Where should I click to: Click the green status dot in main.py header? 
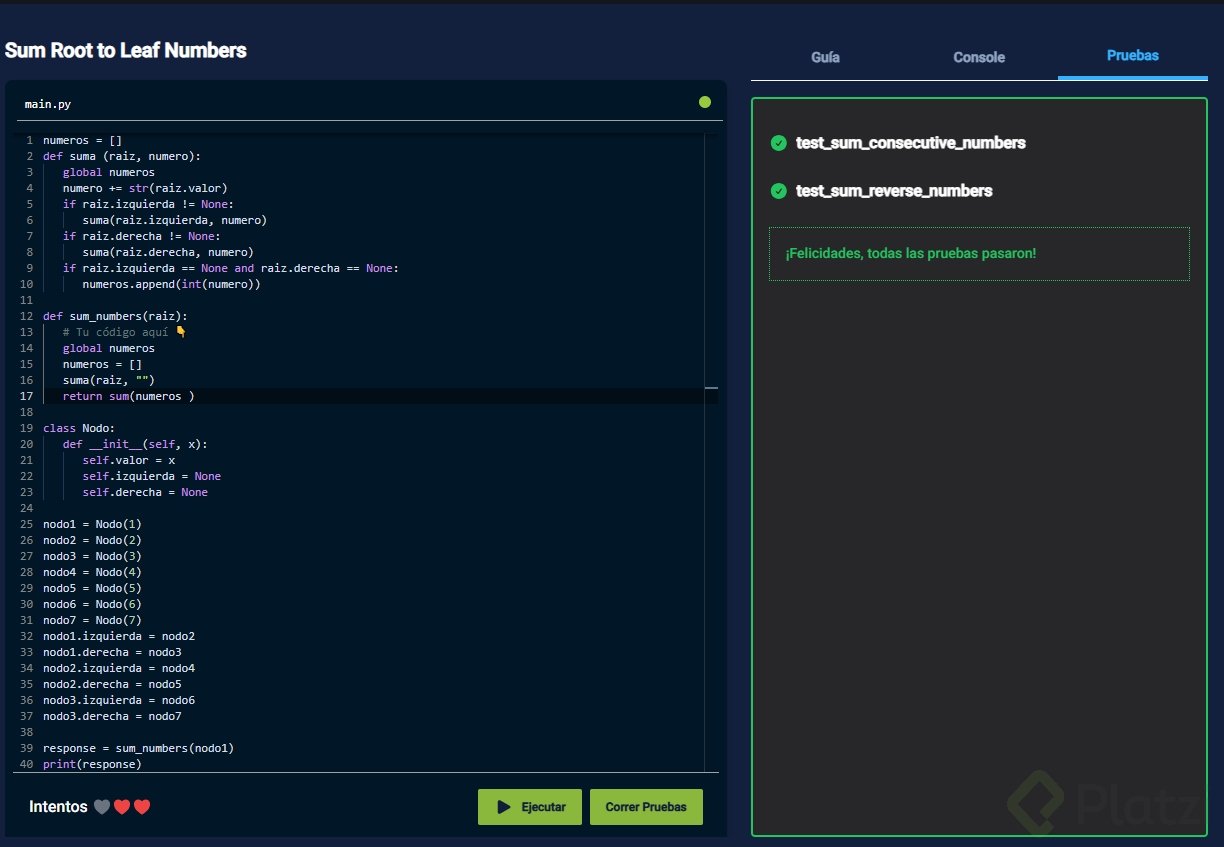705,102
